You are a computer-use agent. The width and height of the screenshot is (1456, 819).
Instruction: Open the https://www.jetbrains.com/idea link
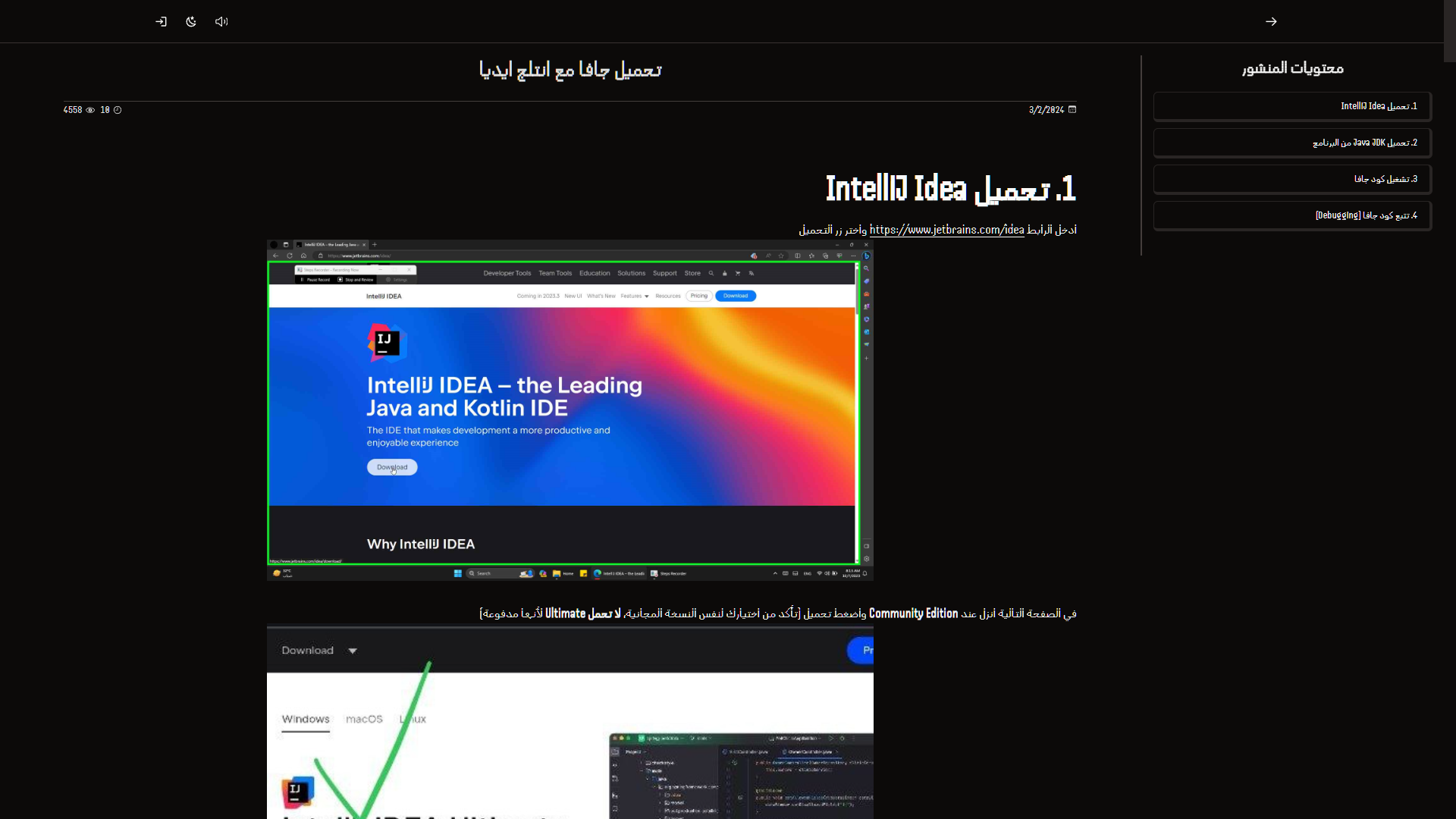tap(946, 230)
